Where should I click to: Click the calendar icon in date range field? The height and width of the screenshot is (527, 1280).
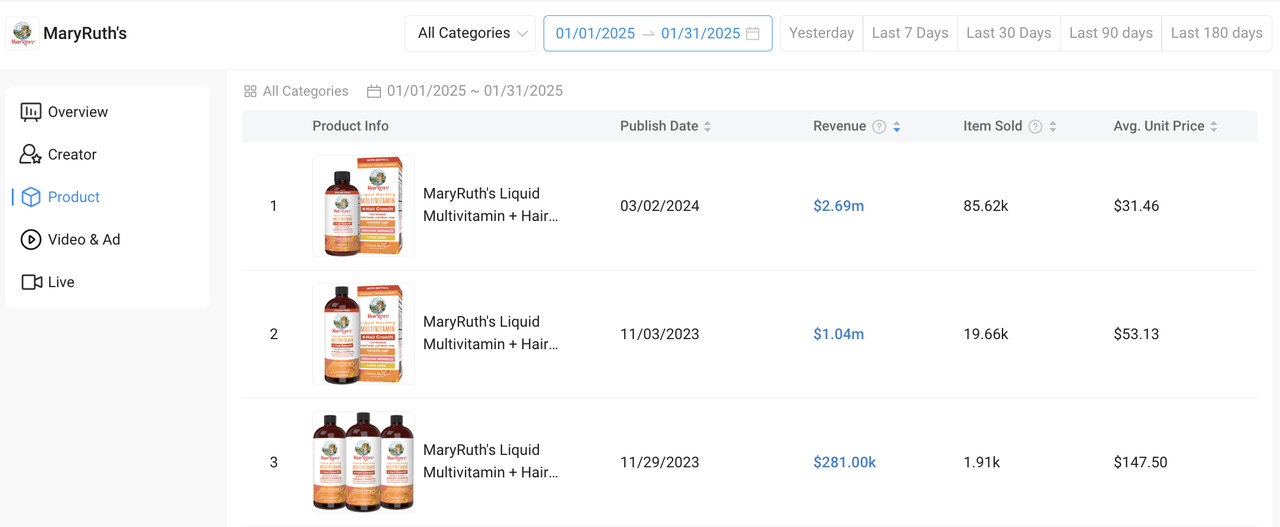click(753, 33)
